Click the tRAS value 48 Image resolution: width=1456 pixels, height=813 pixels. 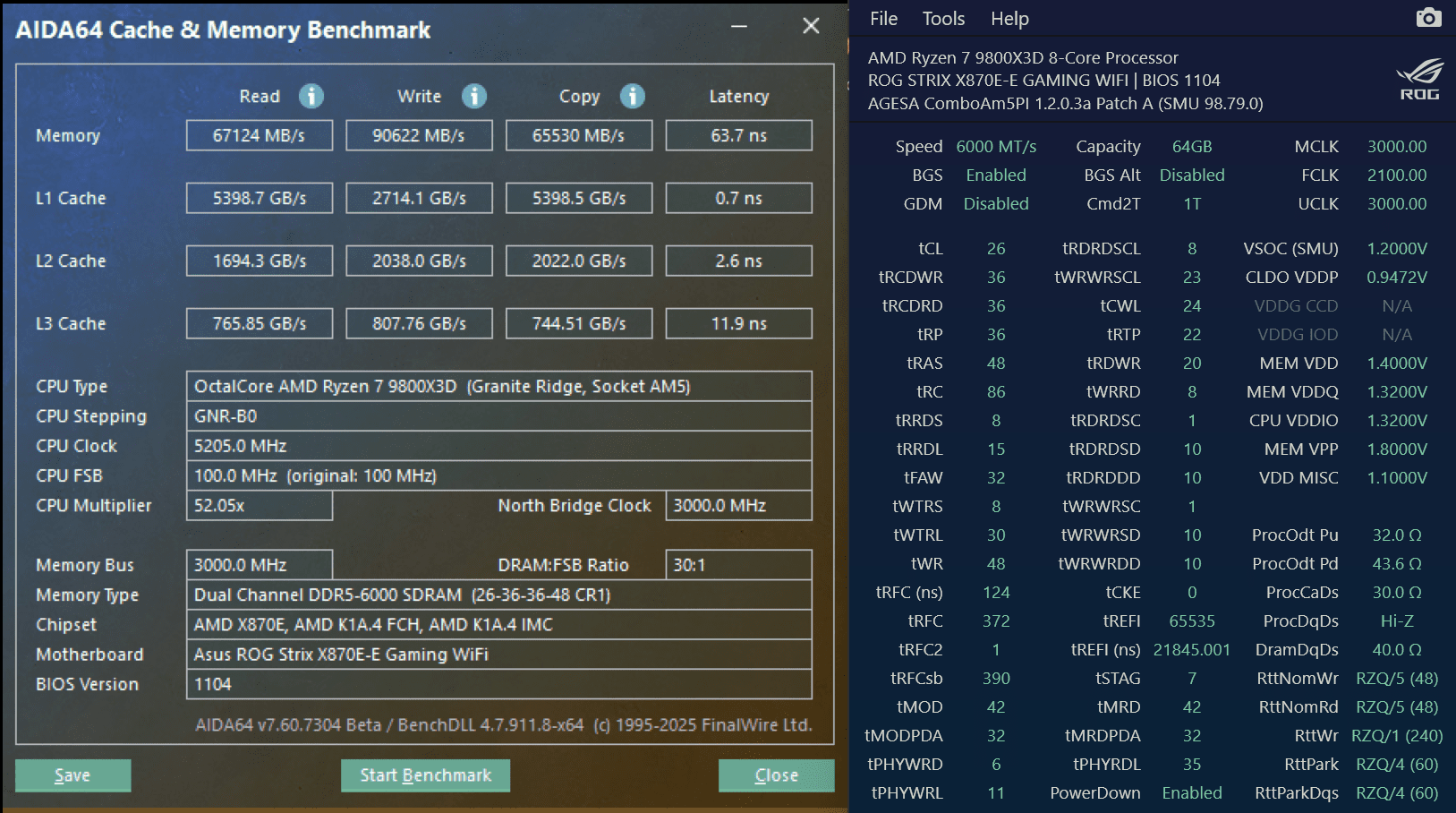click(x=996, y=364)
